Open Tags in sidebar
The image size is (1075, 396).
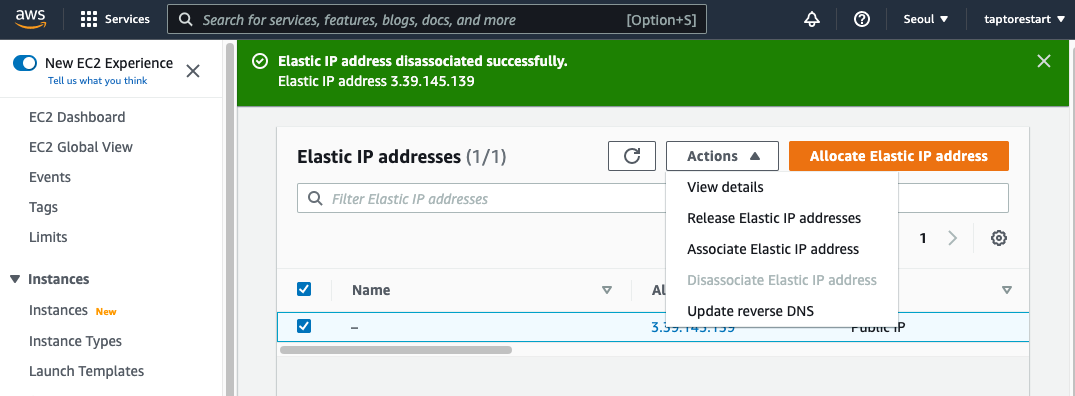[x=43, y=208]
